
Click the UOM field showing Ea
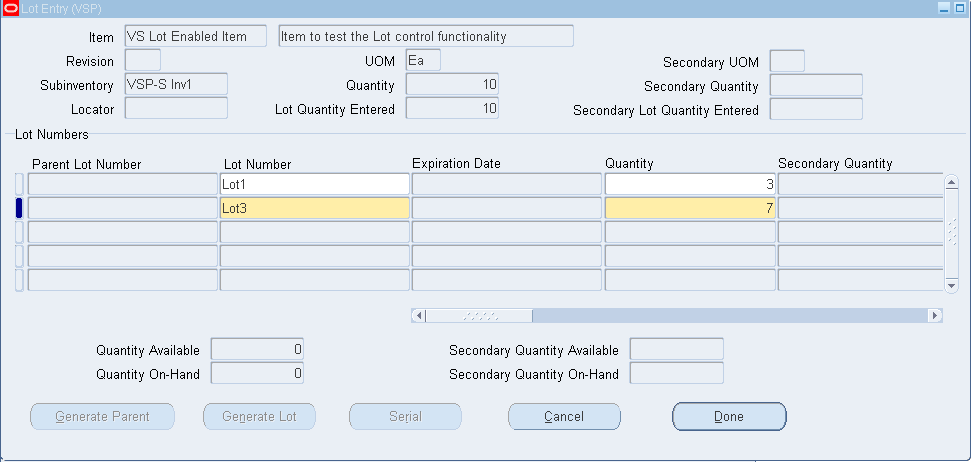pyautogui.click(x=424, y=60)
